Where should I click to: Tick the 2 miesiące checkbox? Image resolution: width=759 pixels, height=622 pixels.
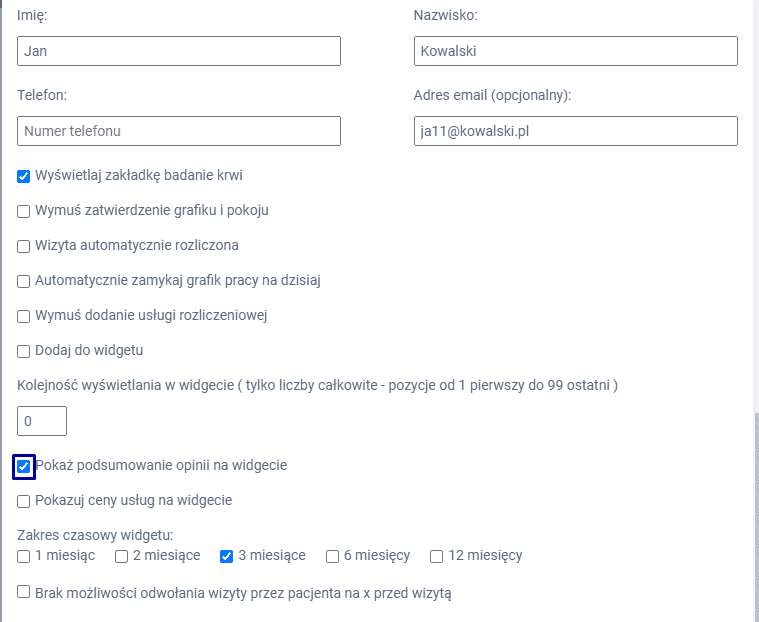tap(122, 556)
